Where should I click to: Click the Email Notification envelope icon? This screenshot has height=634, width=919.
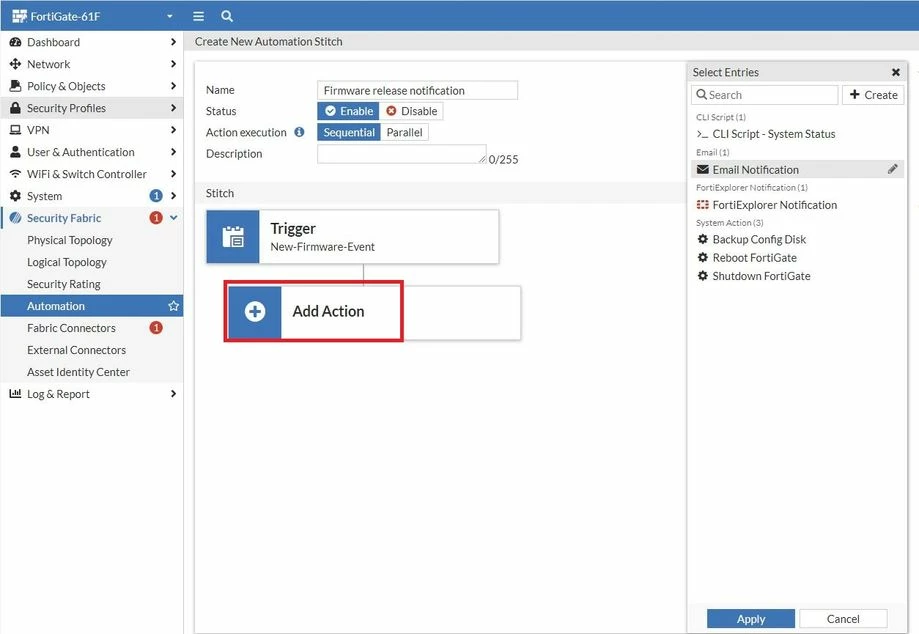pos(702,169)
